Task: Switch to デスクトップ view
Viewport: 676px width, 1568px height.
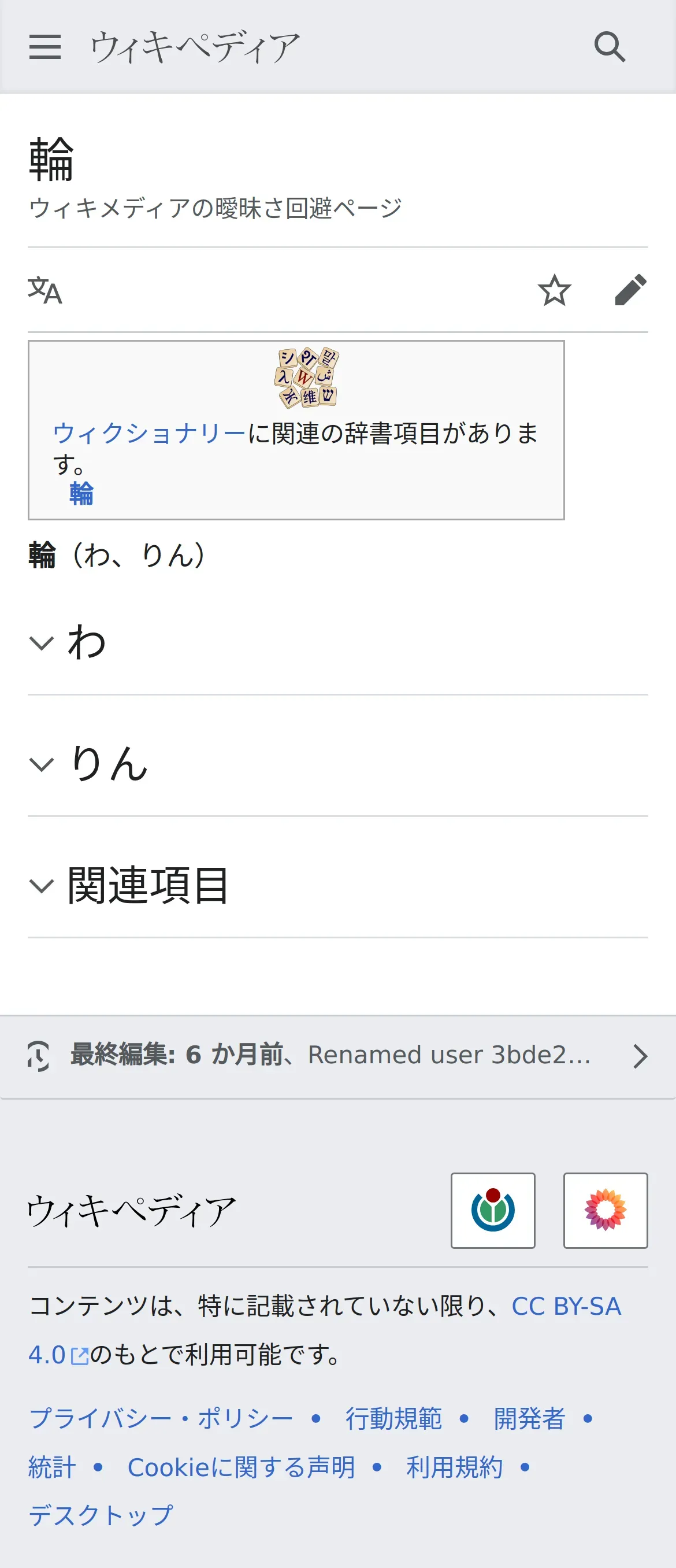Action: [x=101, y=1515]
